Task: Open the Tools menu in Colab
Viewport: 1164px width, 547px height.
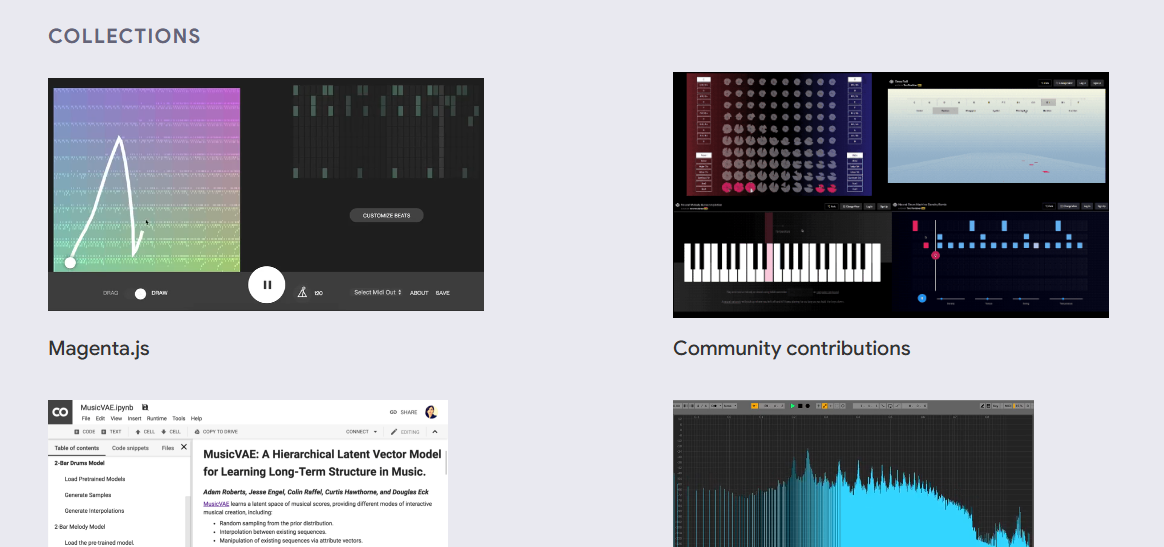Action: click(x=179, y=419)
